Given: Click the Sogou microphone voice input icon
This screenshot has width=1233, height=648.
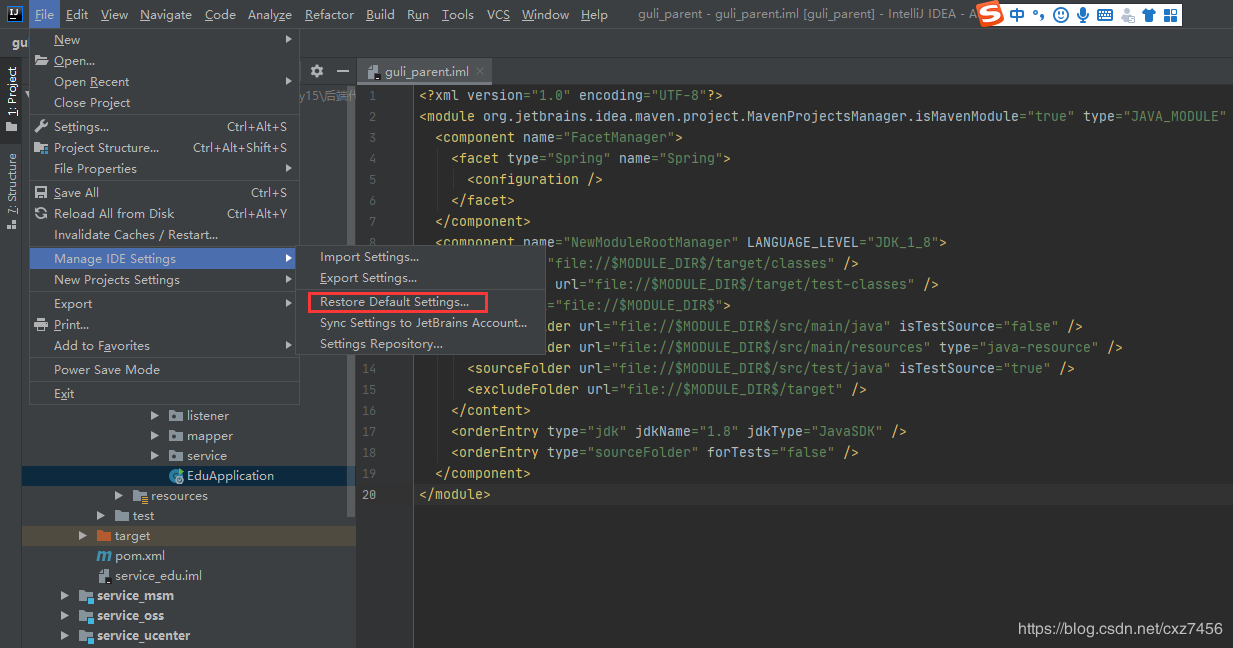Looking at the screenshot, I should [x=1082, y=15].
